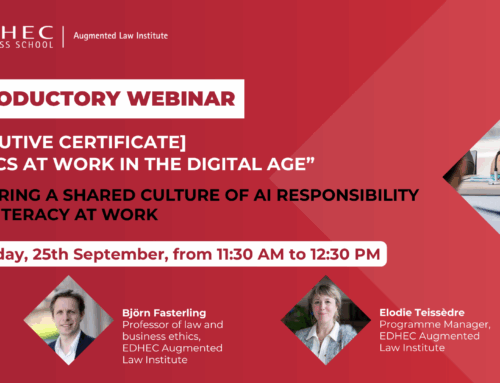Viewport: 500px width, 383px height.
Task: Click the 'UTIVE CERTIFICATE]' heading line
Action: click(x=93, y=142)
